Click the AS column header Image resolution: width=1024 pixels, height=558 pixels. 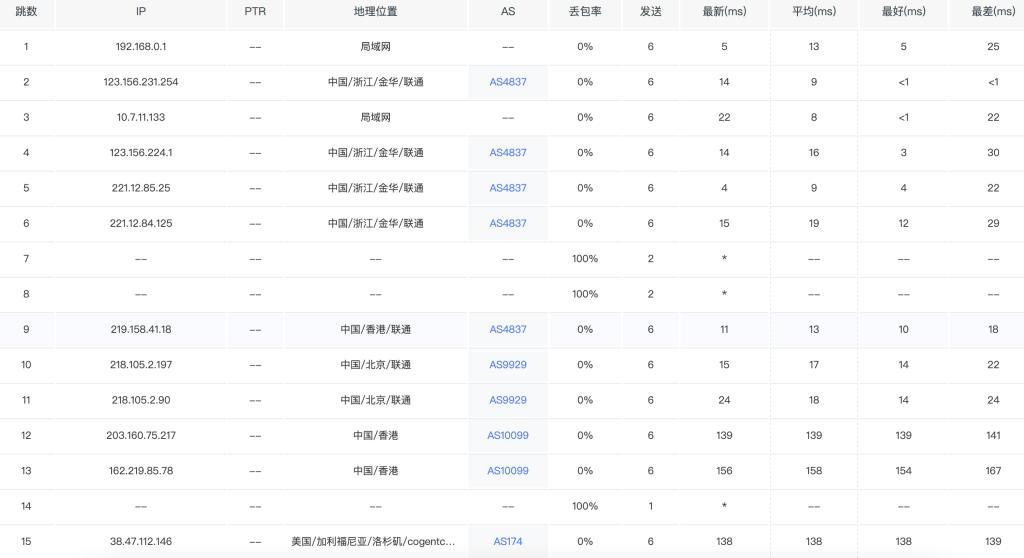click(x=507, y=11)
